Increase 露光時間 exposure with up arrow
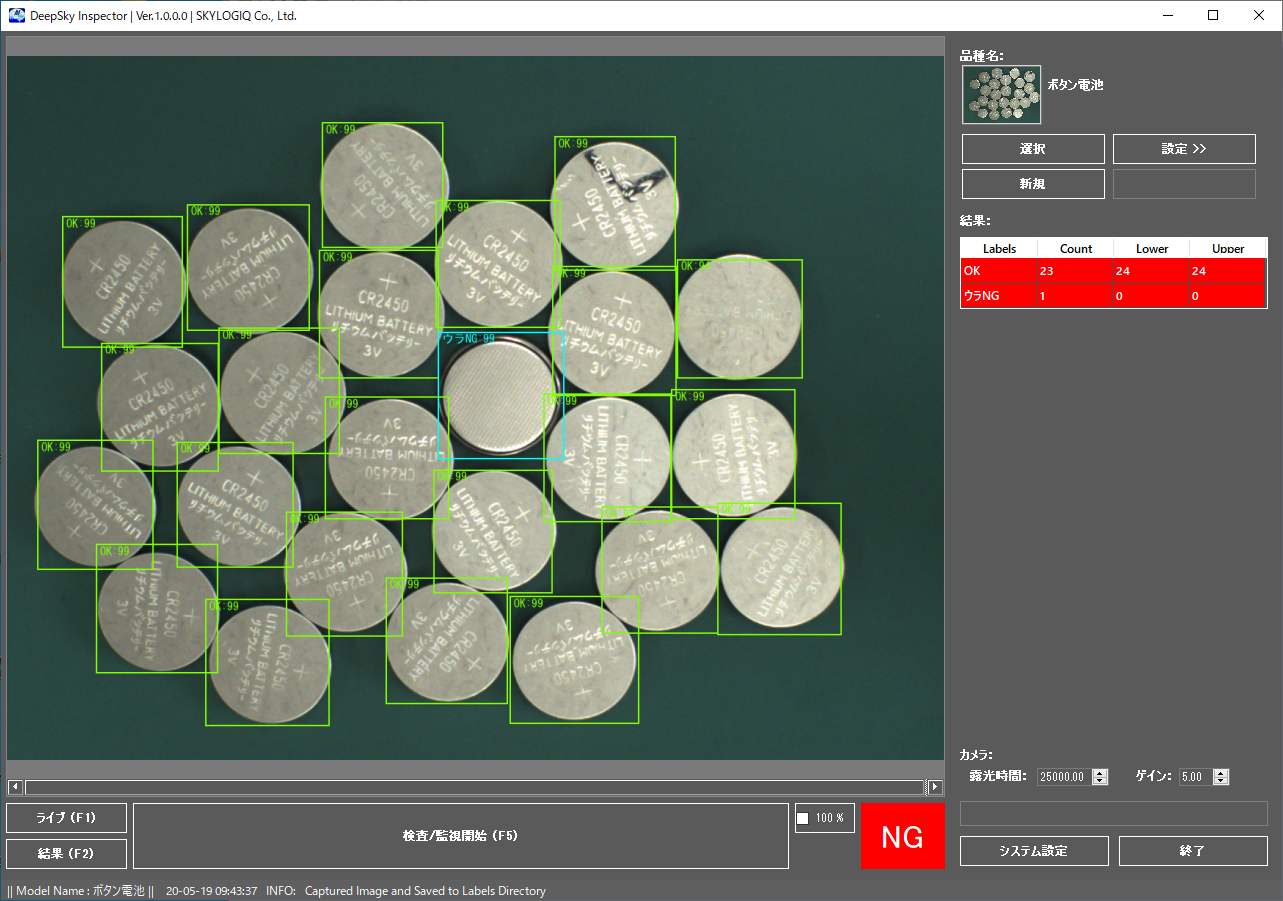Image resolution: width=1283 pixels, height=901 pixels. click(1100, 773)
